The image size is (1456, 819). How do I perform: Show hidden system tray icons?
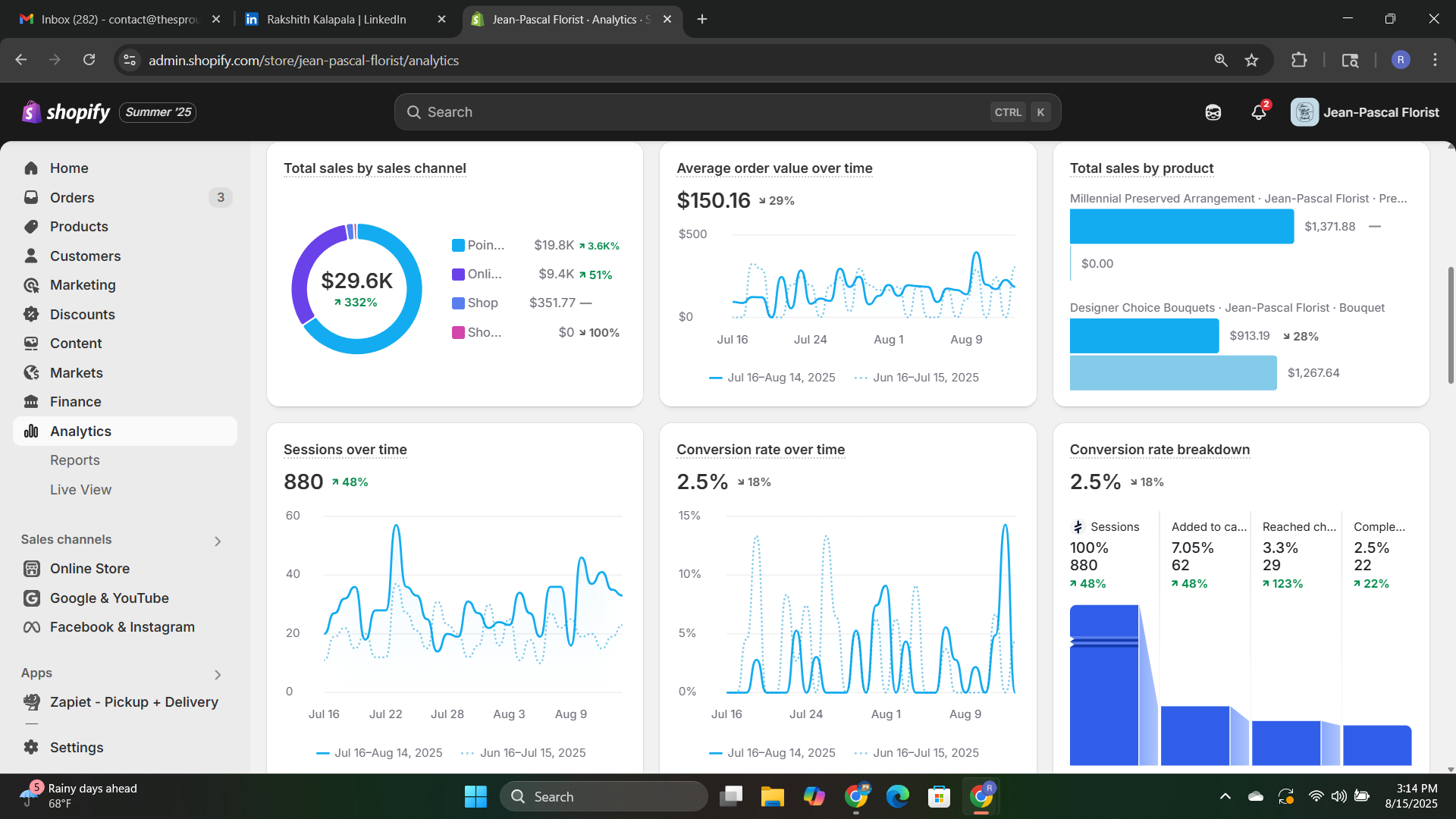coord(1225,796)
